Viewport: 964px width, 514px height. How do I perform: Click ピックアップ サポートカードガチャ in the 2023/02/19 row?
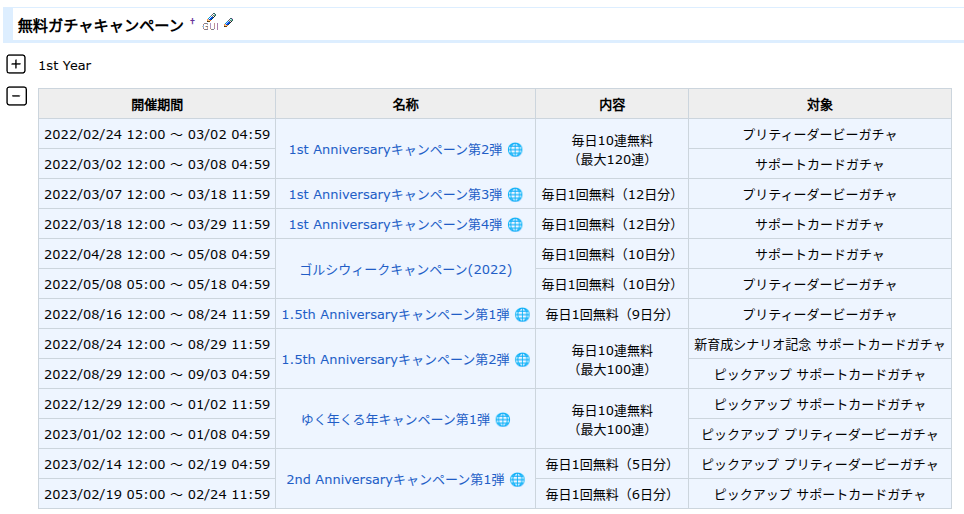click(820, 494)
